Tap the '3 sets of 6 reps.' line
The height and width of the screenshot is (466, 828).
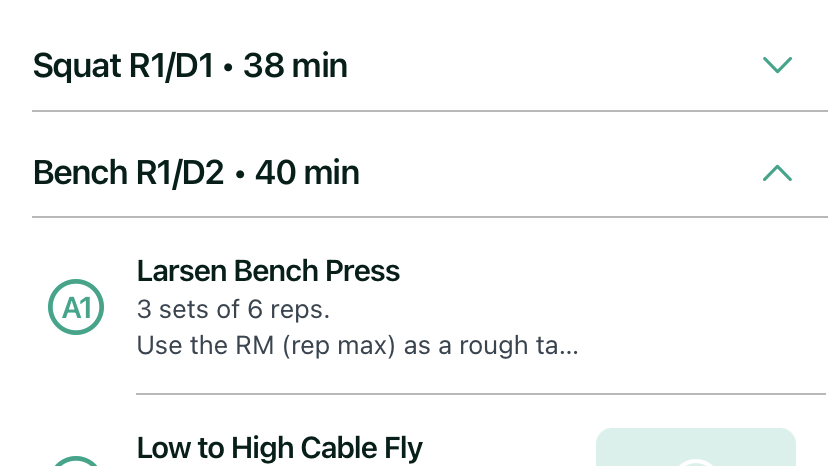tap(233, 309)
